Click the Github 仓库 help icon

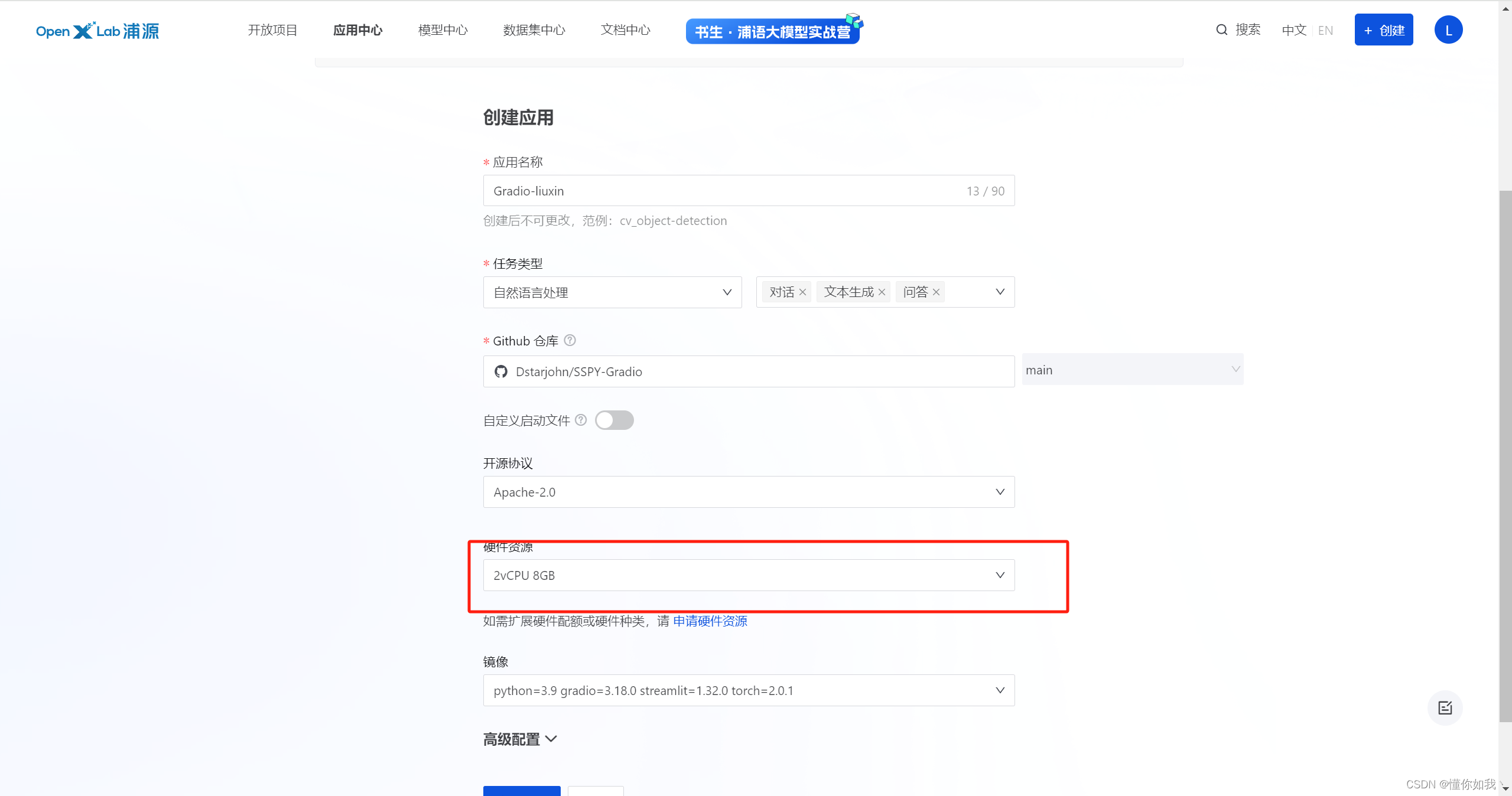pos(570,340)
